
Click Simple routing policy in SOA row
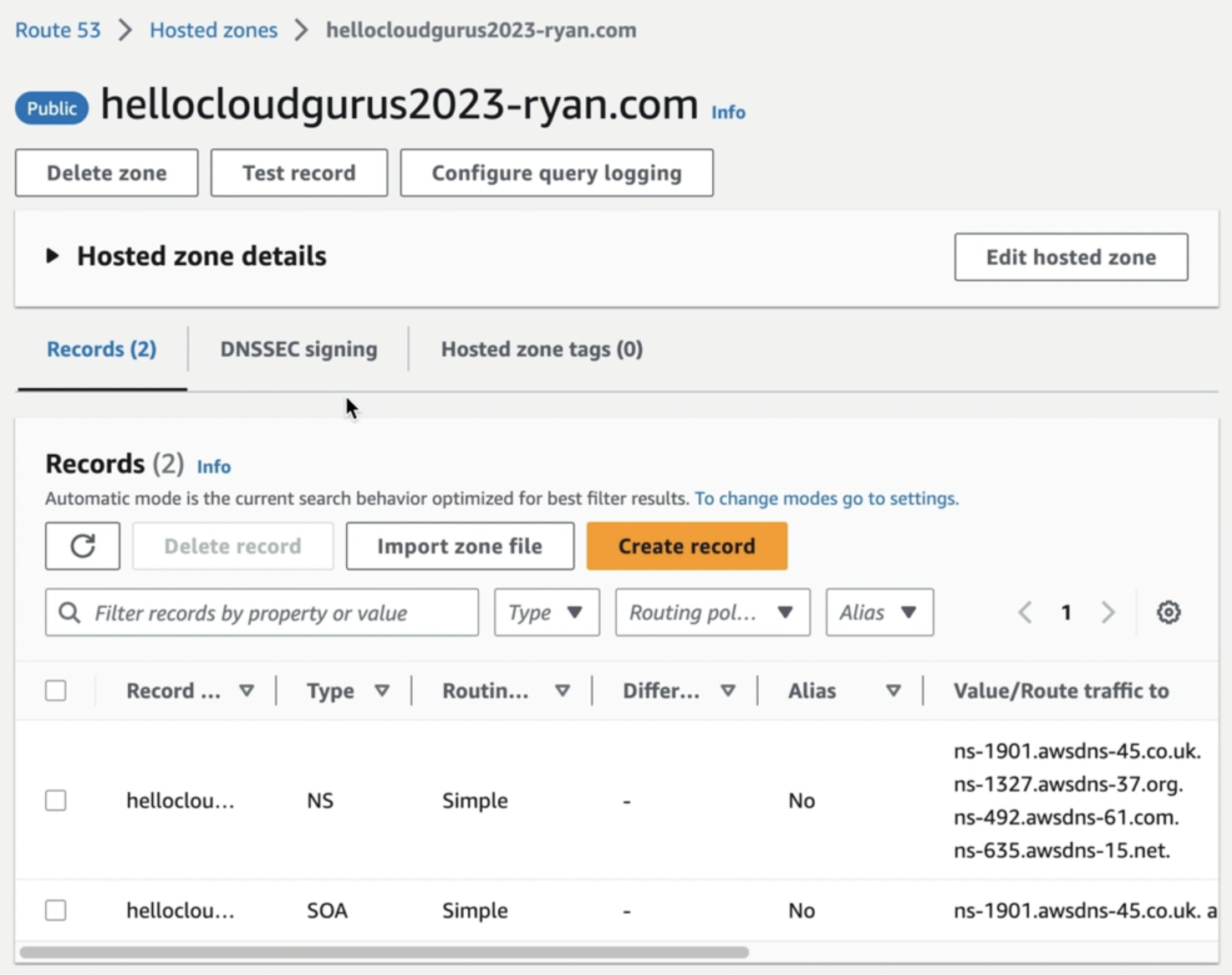pyautogui.click(x=475, y=910)
